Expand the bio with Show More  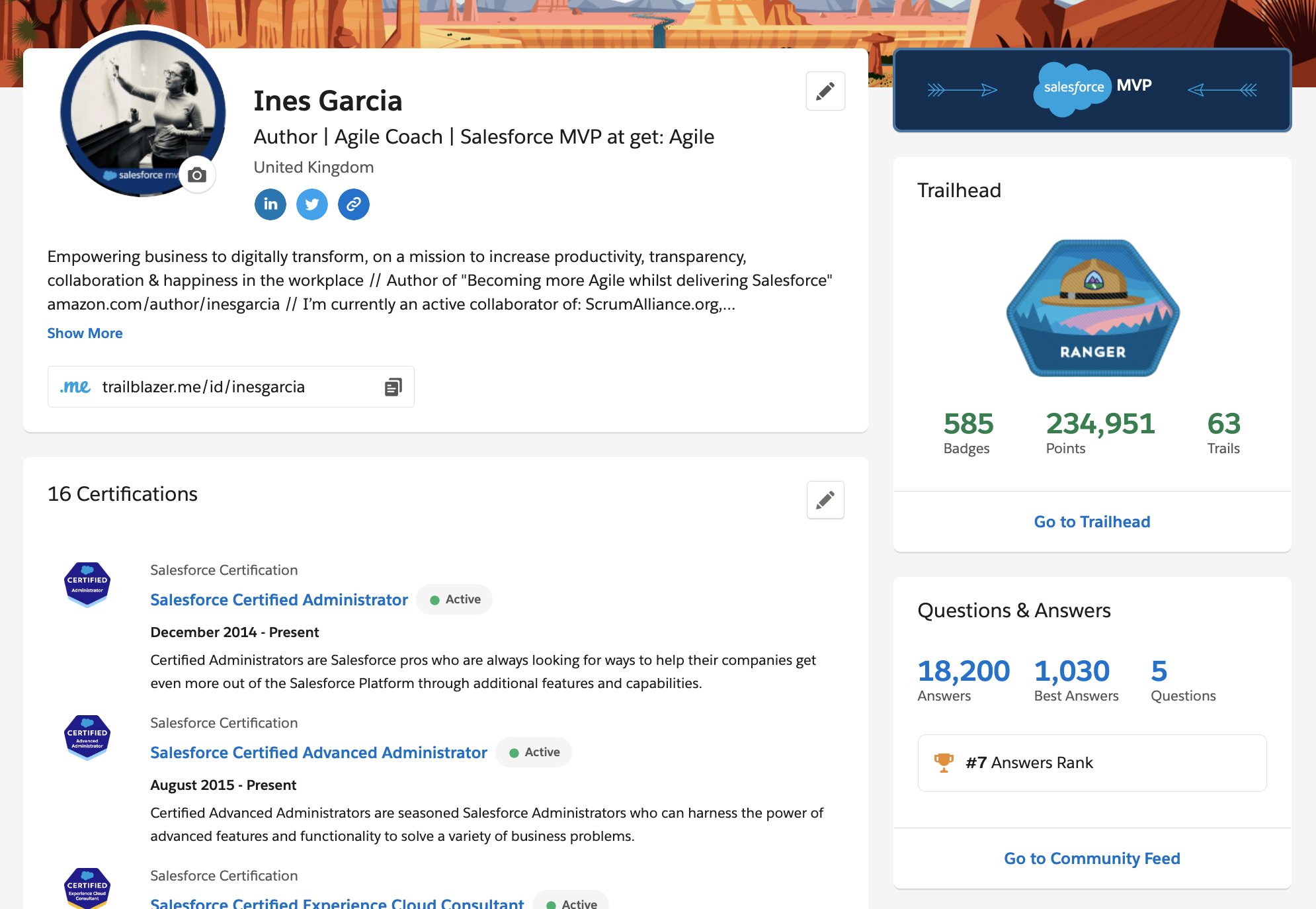pyautogui.click(x=85, y=333)
